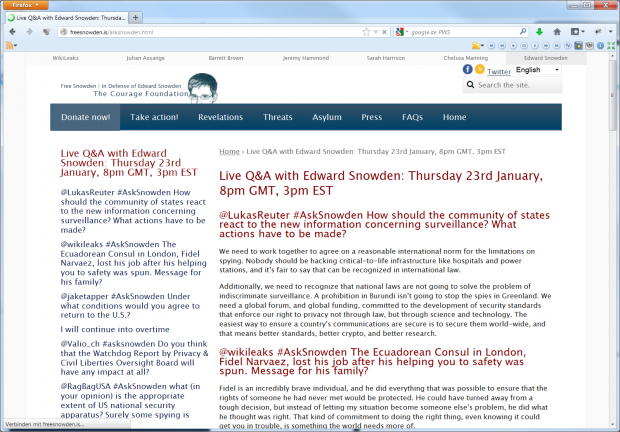Open the Revelations menu item
Image resolution: width=620 pixels, height=432 pixels.
[221, 117]
